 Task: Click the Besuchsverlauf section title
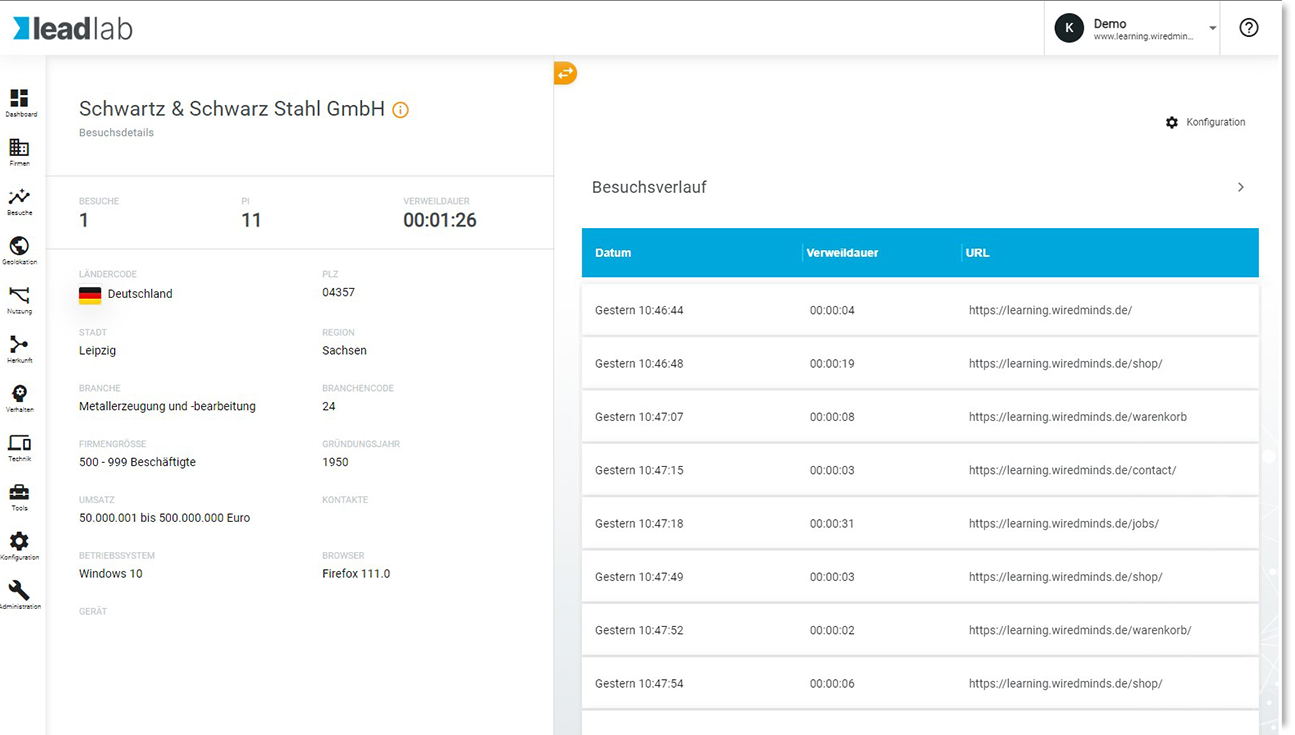pyautogui.click(x=649, y=187)
